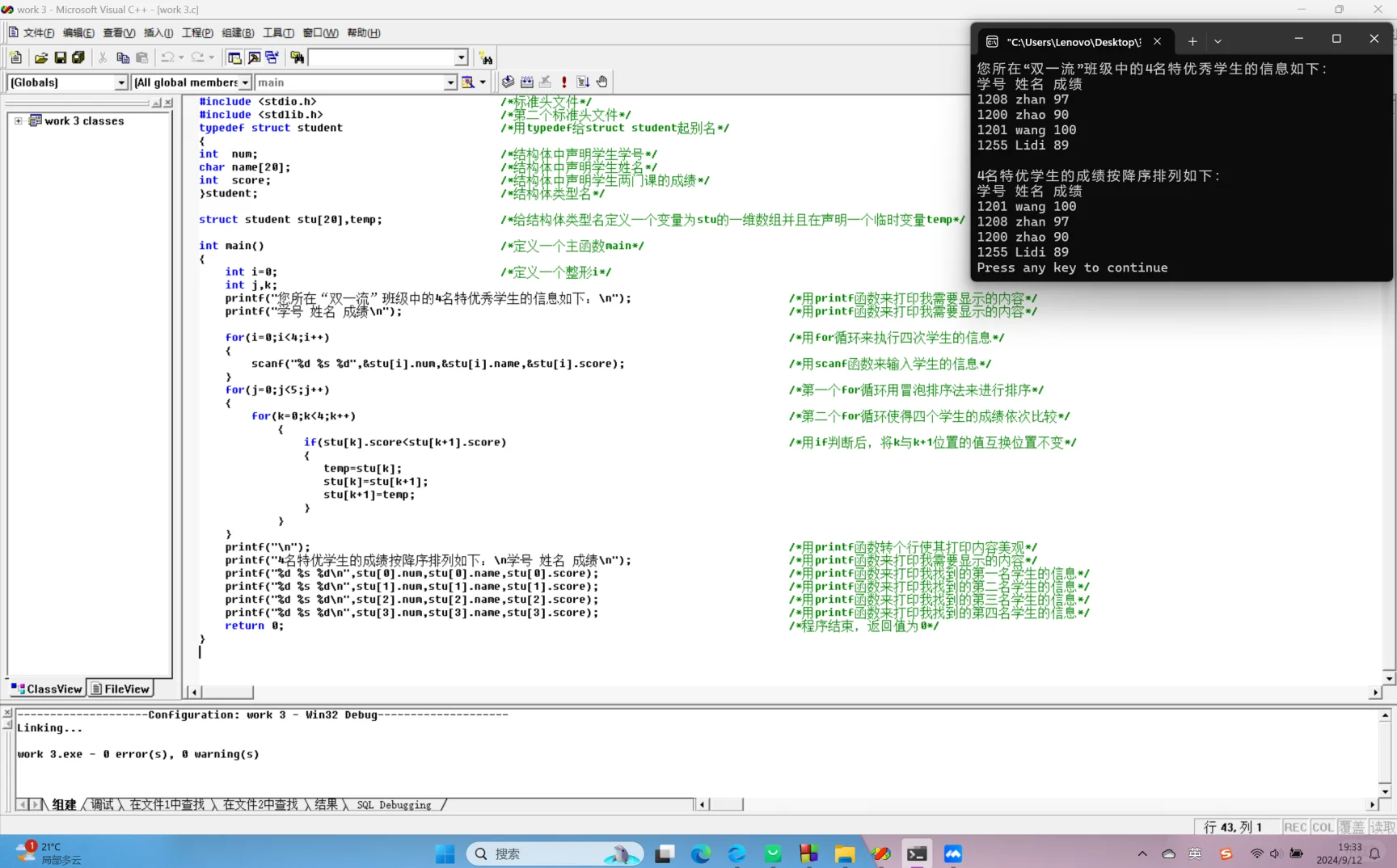Image resolution: width=1397 pixels, height=868 pixels.
Task: Click the Undo arrow icon
Action: (167, 57)
